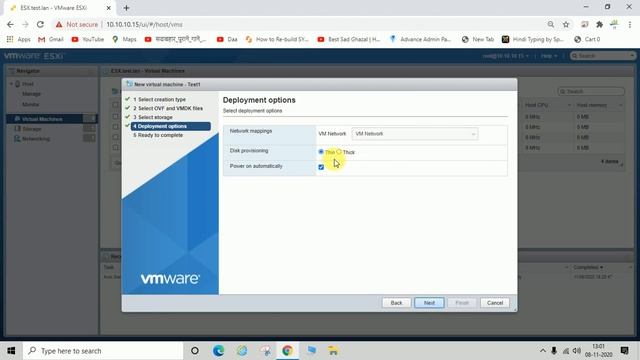Click the microphone tray icon

coord(554,351)
